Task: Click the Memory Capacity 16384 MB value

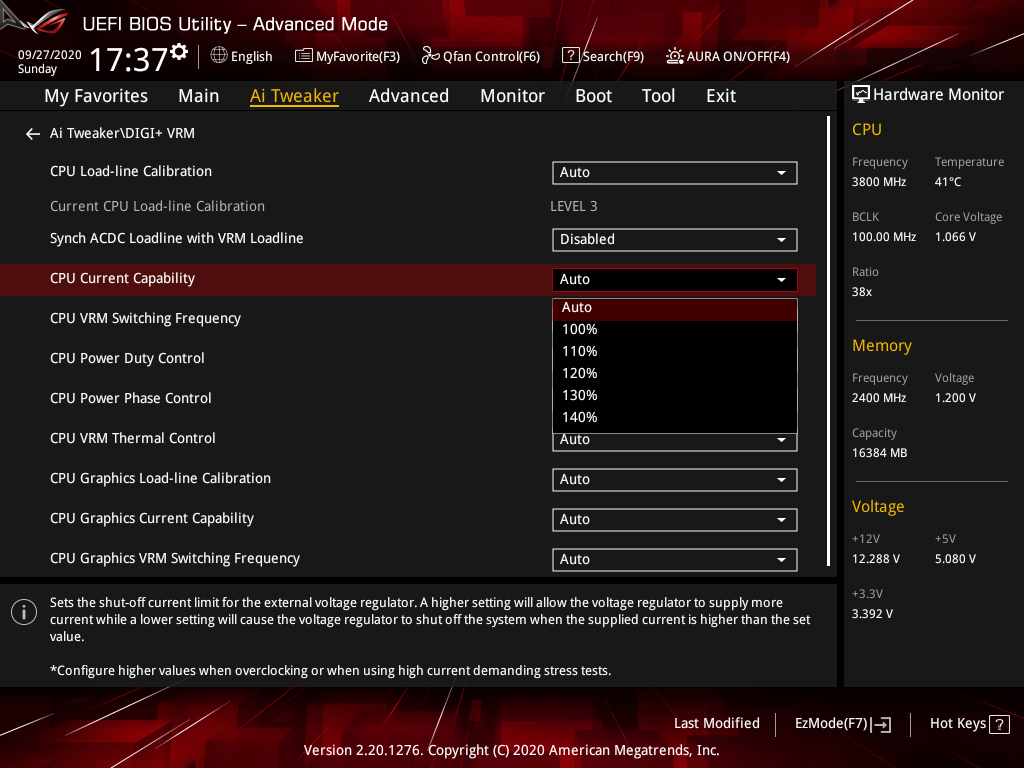Action: pyautogui.click(x=880, y=453)
